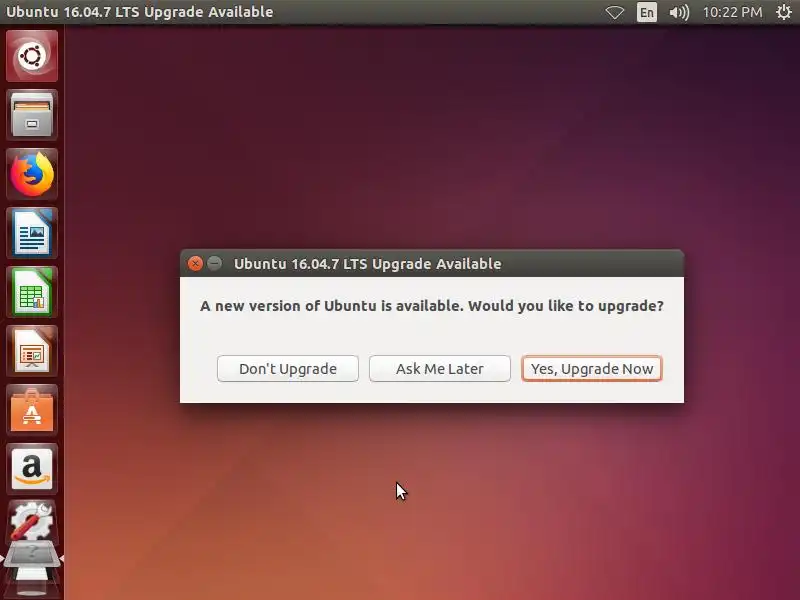Click the network connection indicator

click(x=615, y=12)
